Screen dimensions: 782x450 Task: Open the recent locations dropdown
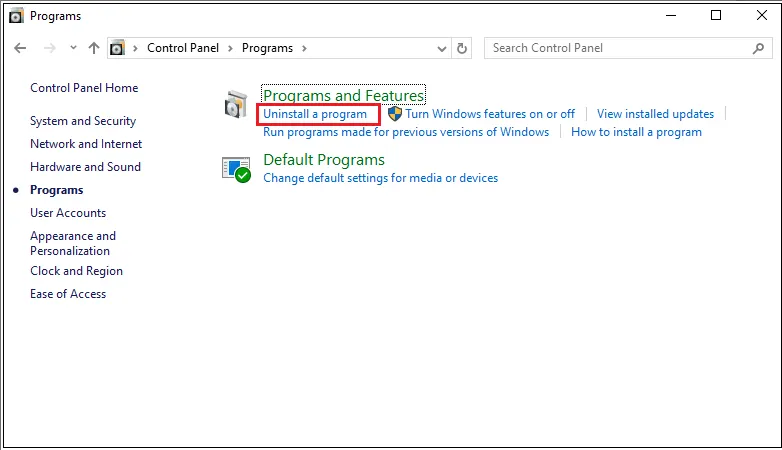(x=73, y=48)
